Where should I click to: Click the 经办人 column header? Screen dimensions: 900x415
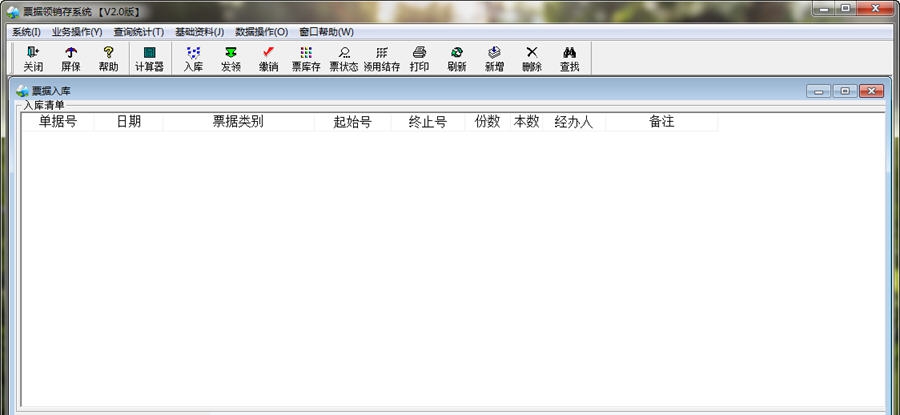573,122
